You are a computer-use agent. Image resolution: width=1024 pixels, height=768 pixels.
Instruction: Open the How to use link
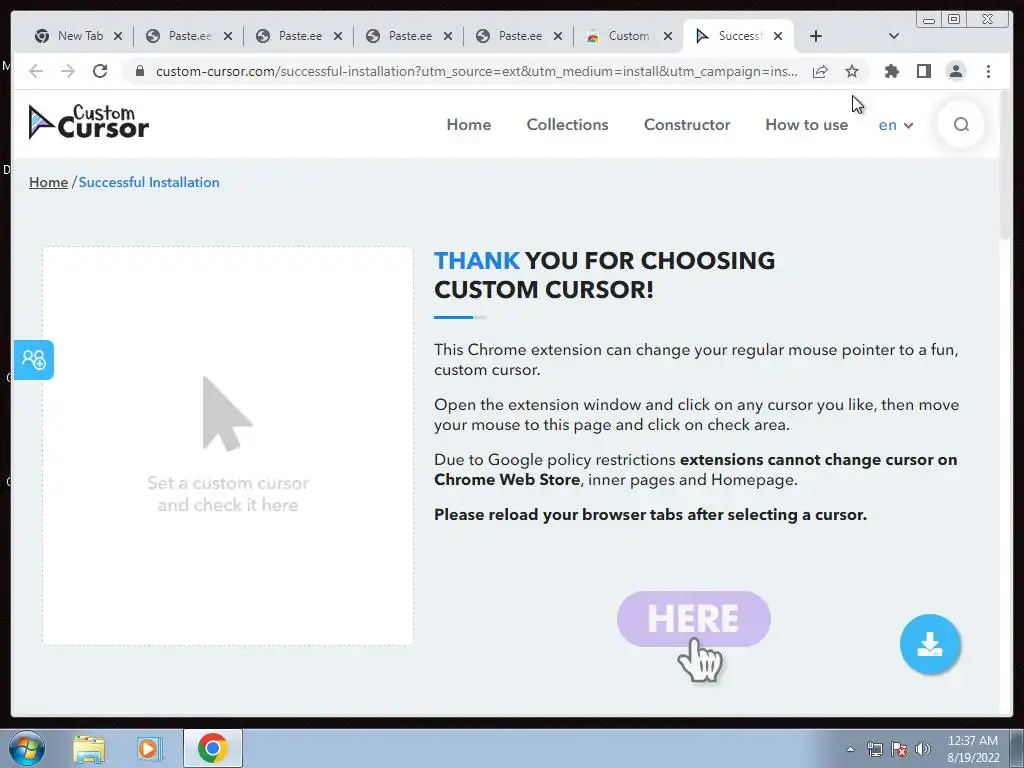(x=807, y=124)
